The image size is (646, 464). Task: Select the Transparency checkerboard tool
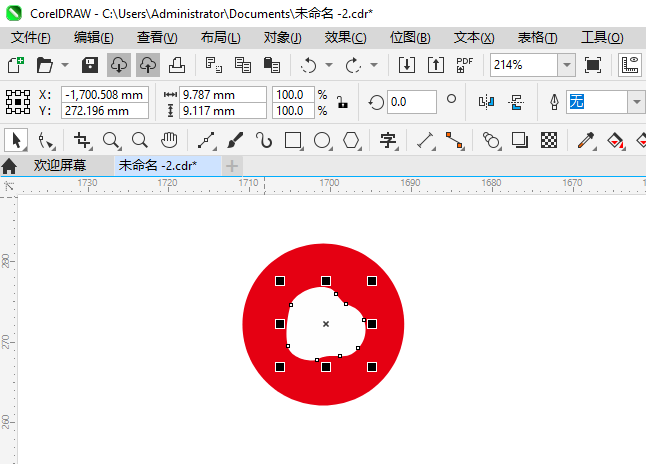click(x=549, y=141)
